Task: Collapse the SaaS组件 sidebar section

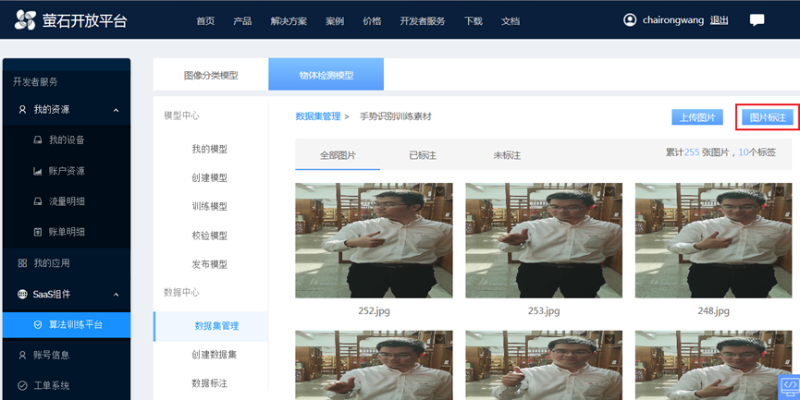Action: pos(116,294)
